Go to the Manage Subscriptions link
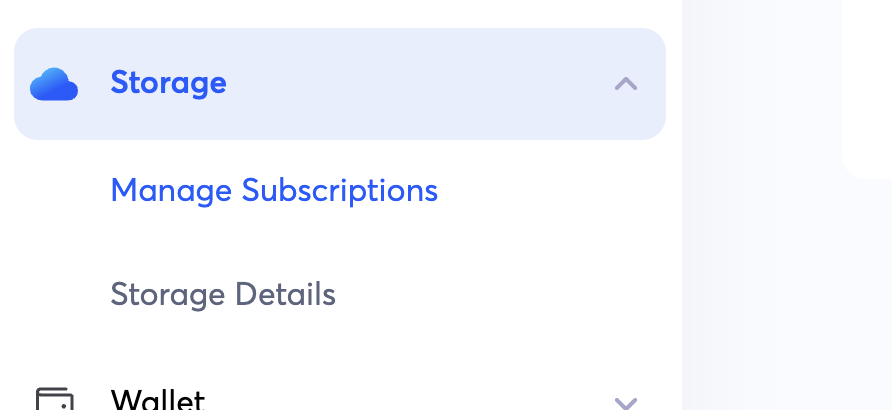Image resolution: width=892 pixels, height=410 pixels. click(x=274, y=190)
